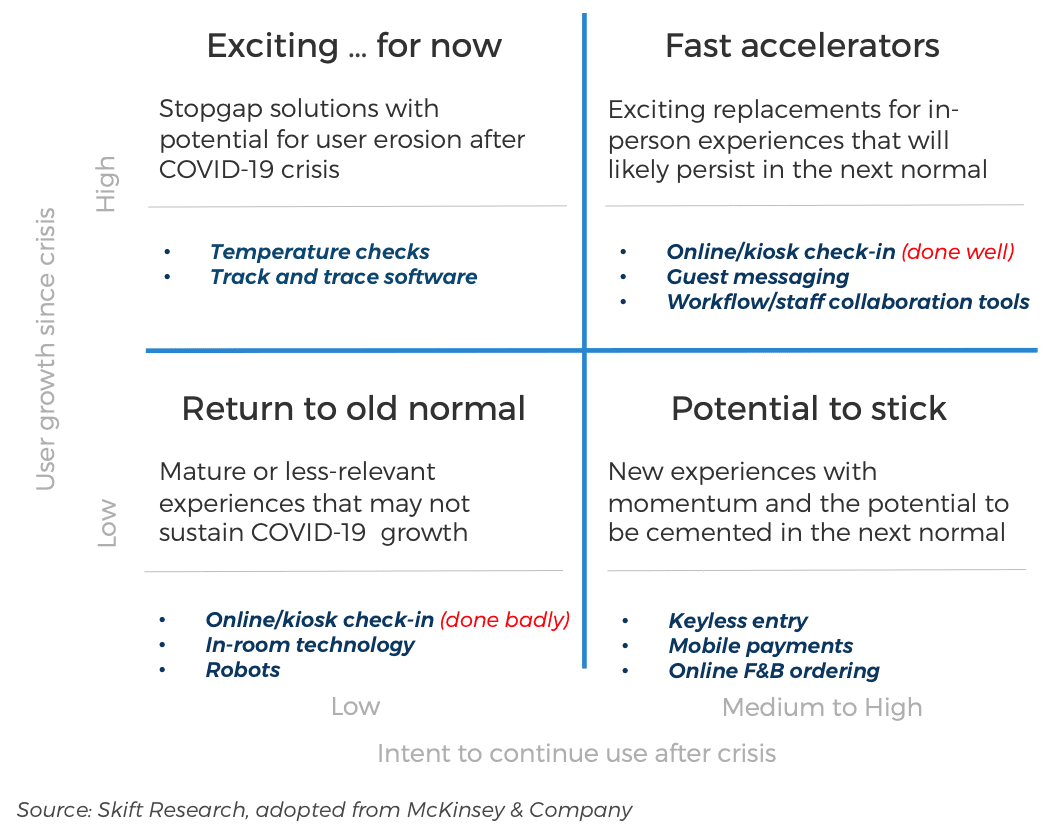This screenshot has height=831, width=1050.
Task: Click 'Intent to continue use after crisis' label
Action: [x=577, y=753]
